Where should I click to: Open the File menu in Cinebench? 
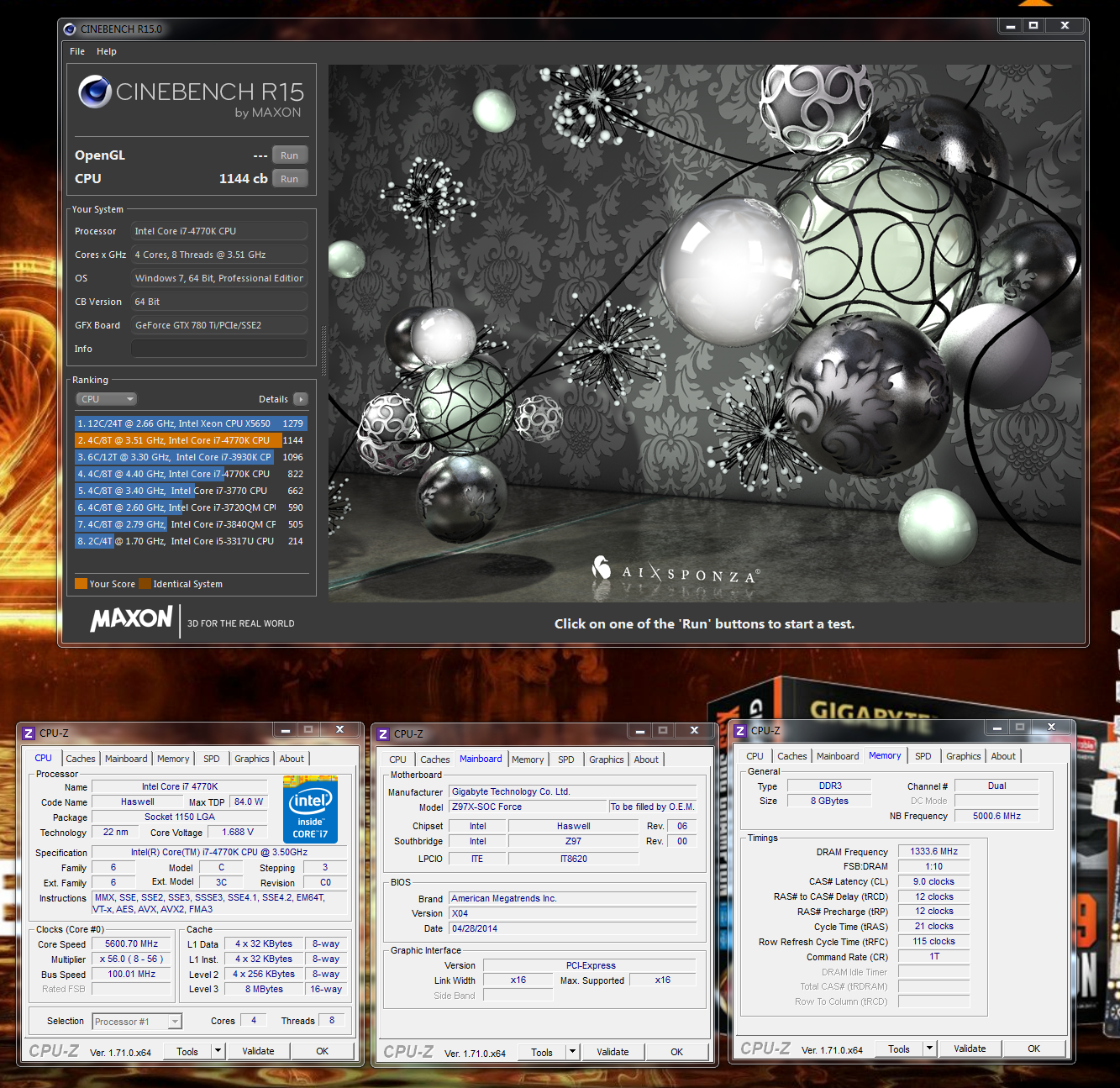[x=77, y=51]
